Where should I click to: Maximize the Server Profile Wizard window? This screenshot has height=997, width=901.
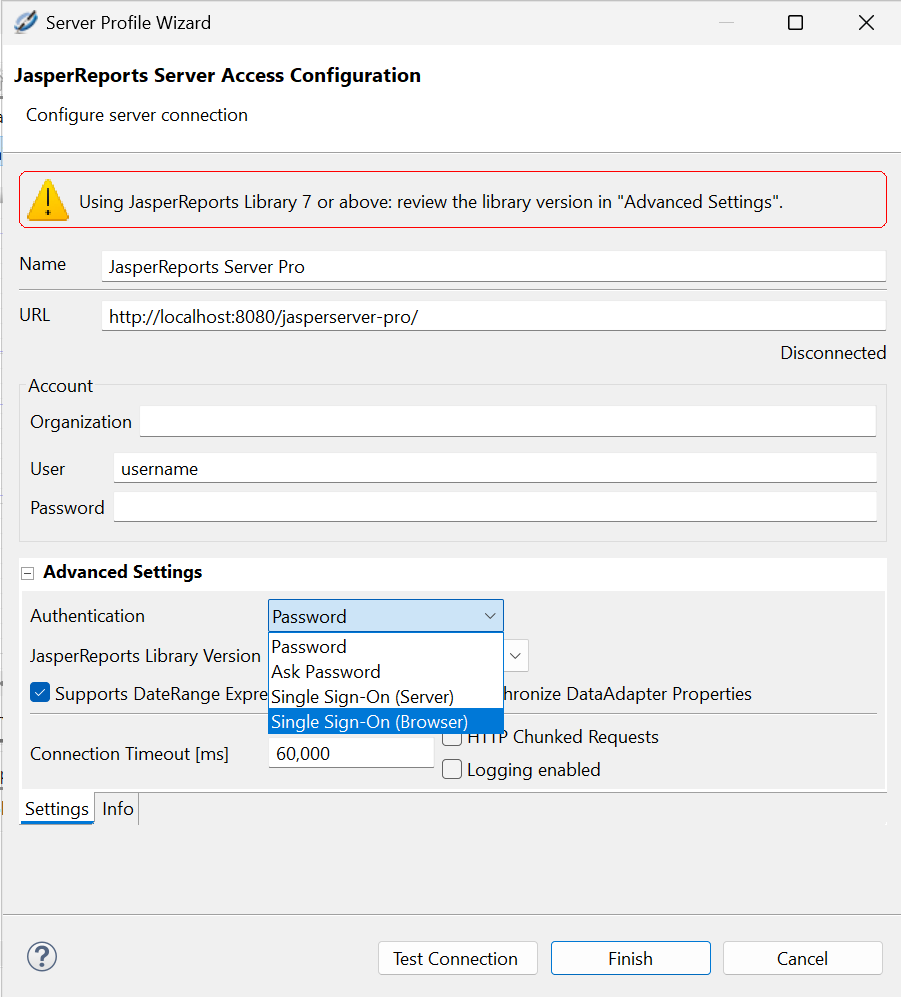795,23
